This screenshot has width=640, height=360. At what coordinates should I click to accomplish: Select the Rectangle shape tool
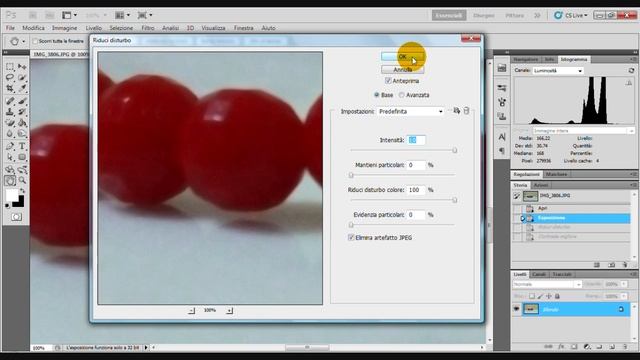tap(22, 157)
